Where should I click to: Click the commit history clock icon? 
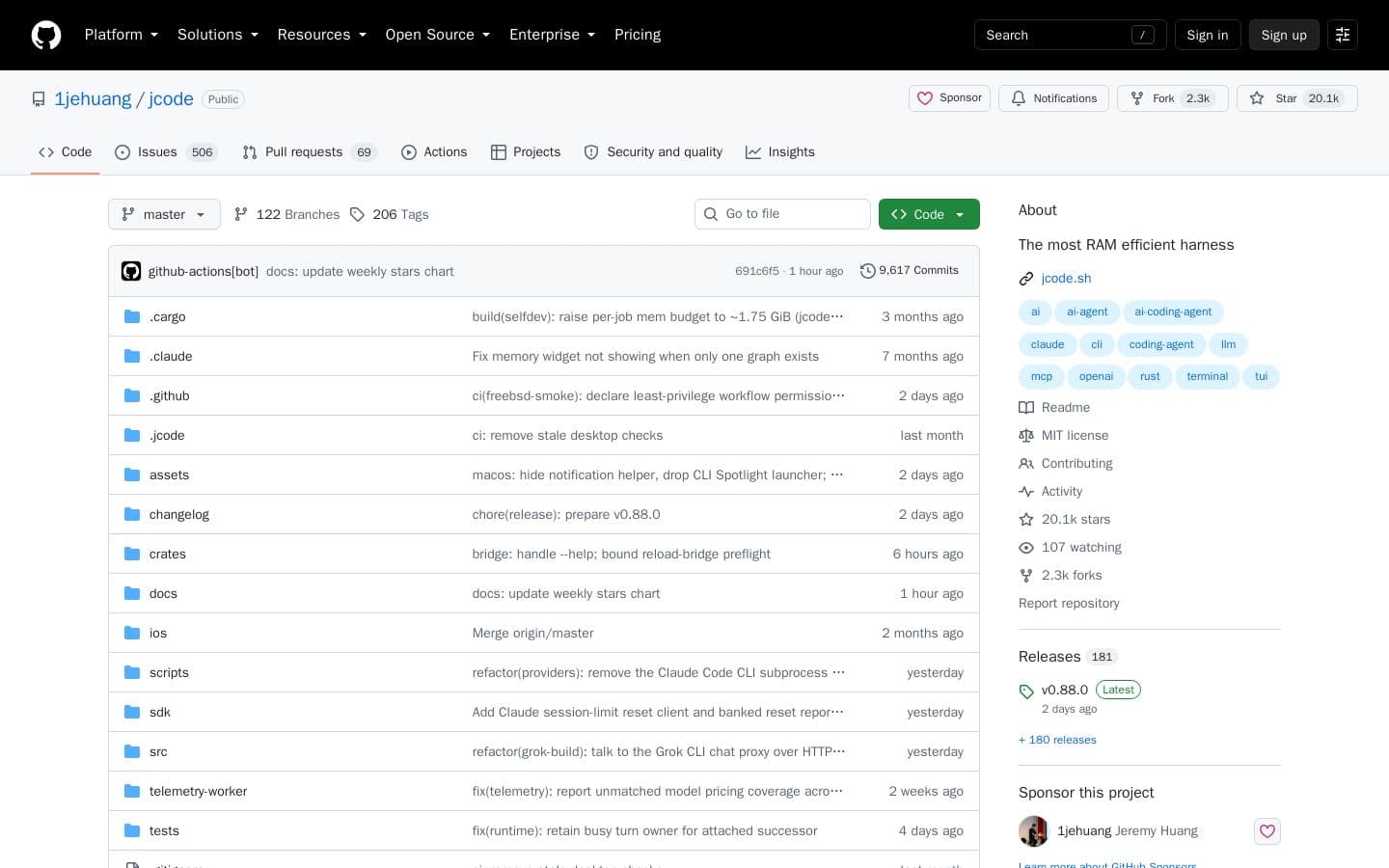pyautogui.click(x=868, y=271)
